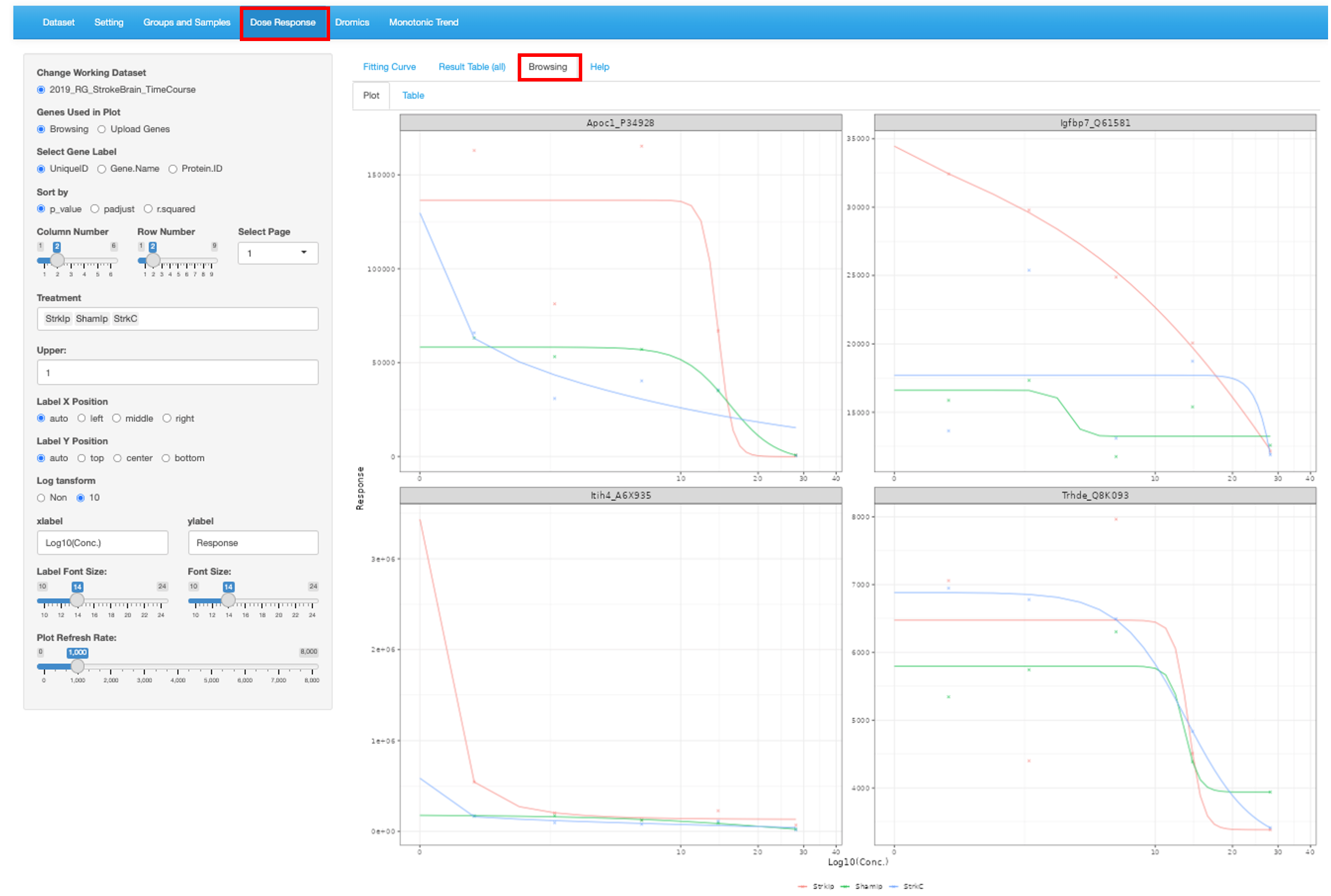Click the Treatment selection field

(x=178, y=318)
